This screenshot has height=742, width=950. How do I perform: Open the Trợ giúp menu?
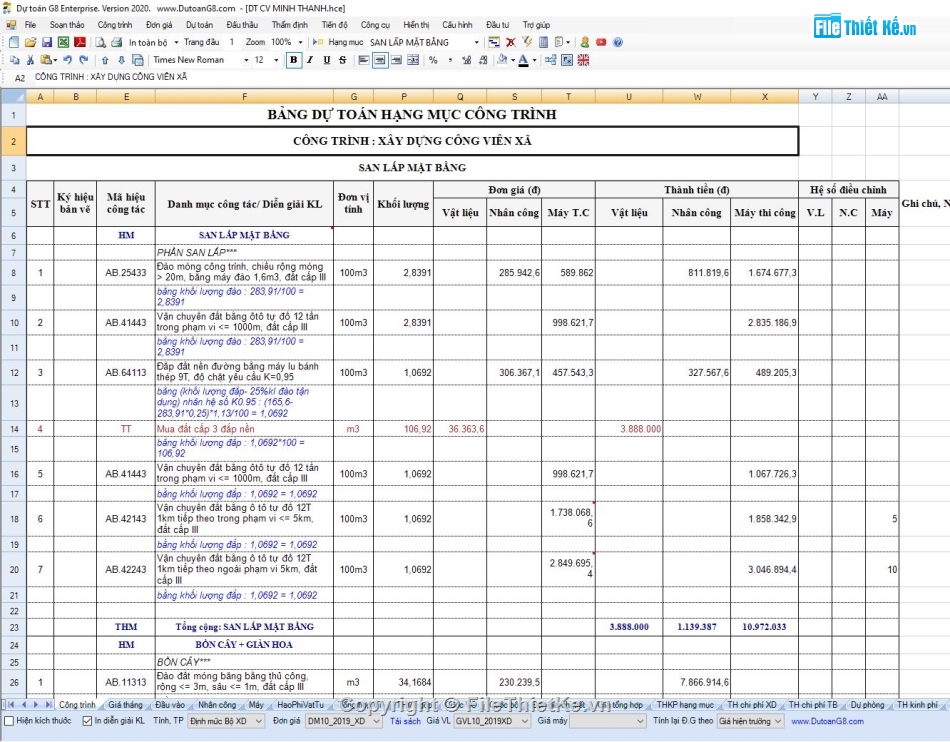point(536,25)
